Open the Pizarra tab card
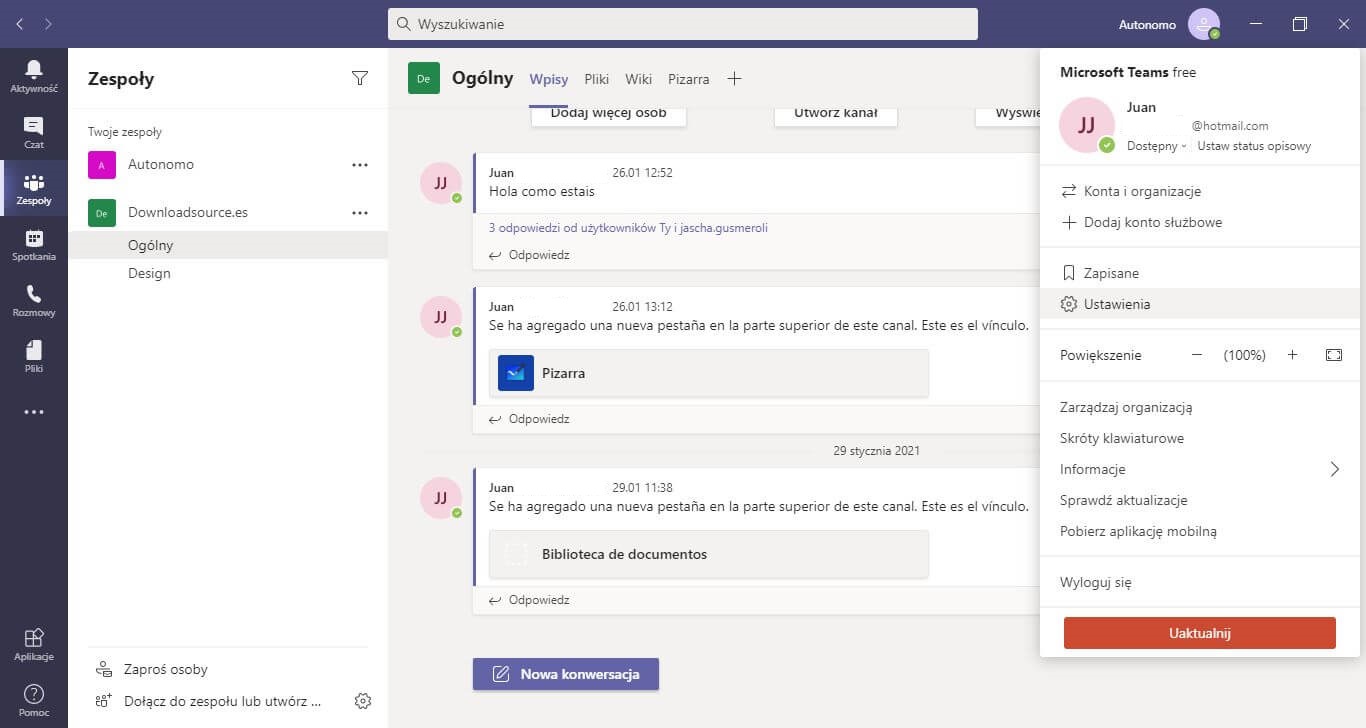The height and width of the screenshot is (728, 1366). (709, 373)
